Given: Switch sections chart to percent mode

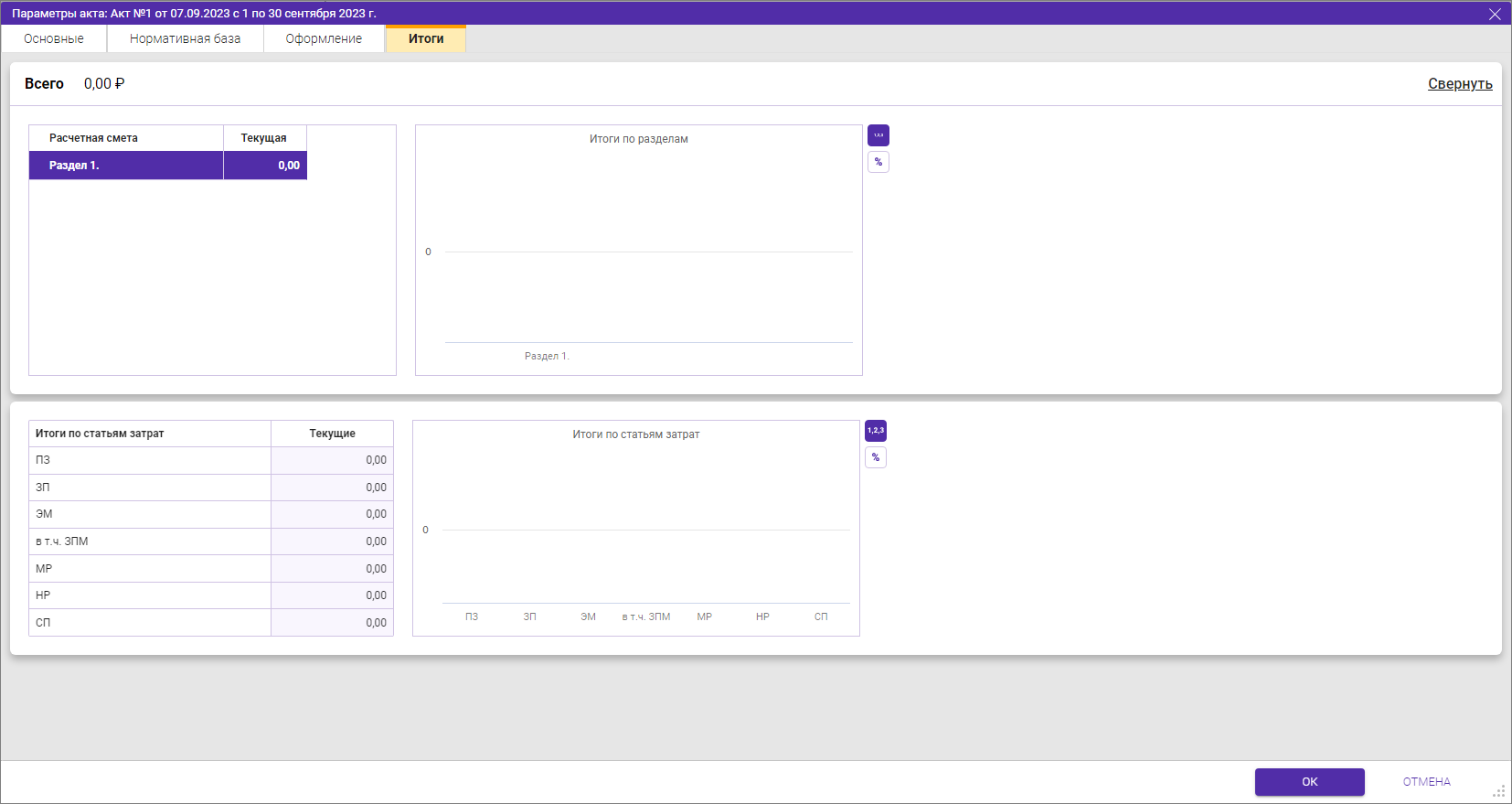Looking at the screenshot, I should [878, 162].
